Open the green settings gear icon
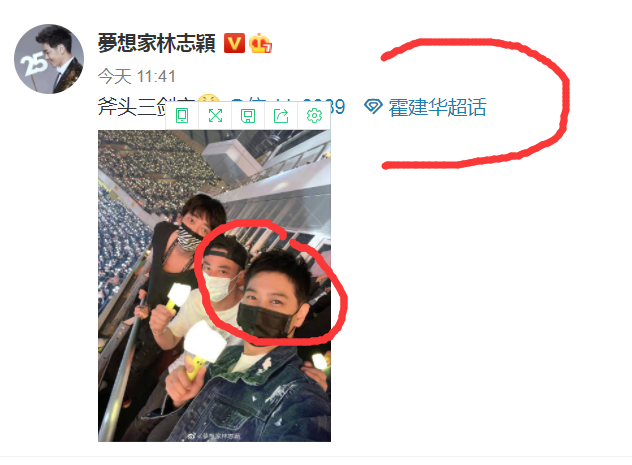Image resolution: width=632 pixels, height=465 pixels. pos(314,116)
